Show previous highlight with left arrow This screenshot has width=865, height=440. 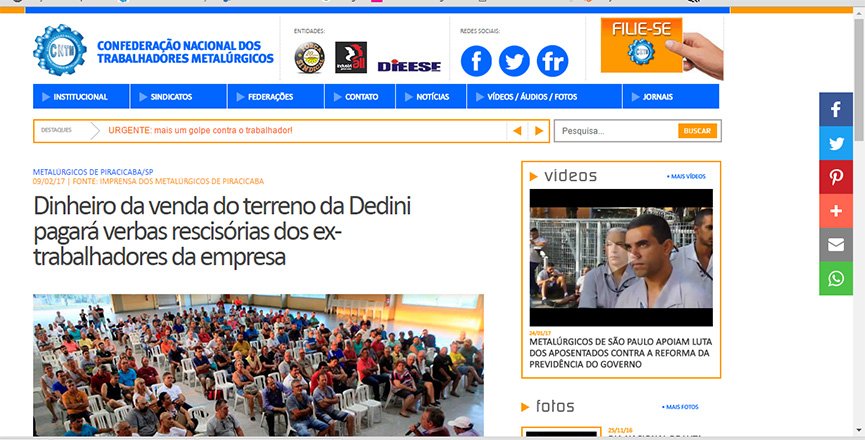[x=517, y=131]
